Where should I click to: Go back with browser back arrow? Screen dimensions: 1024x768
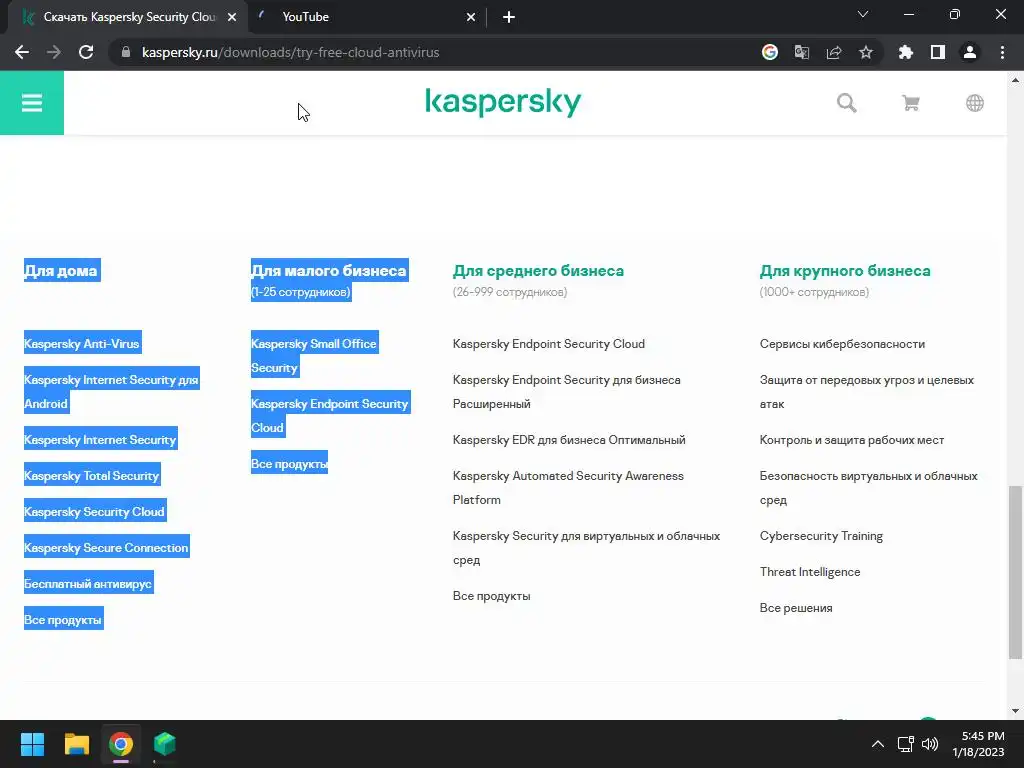tap(22, 52)
